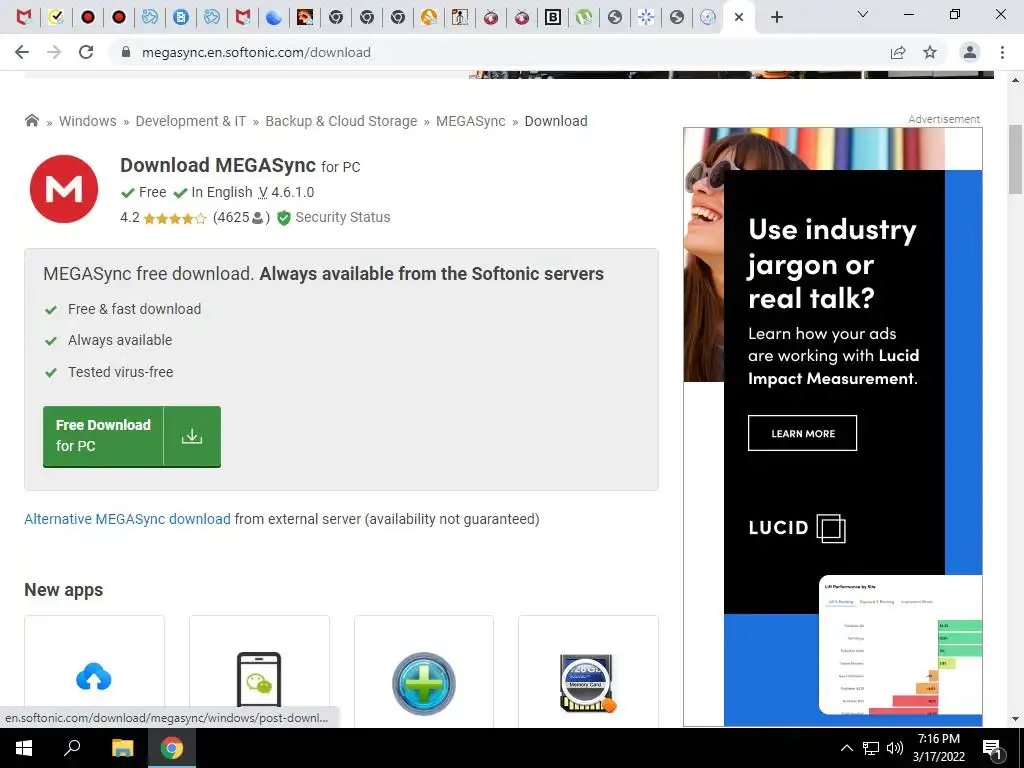The width and height of the screenshot is (1024, 768).
Task: Go back to the previous page
Action: click(x=22, y=52)
